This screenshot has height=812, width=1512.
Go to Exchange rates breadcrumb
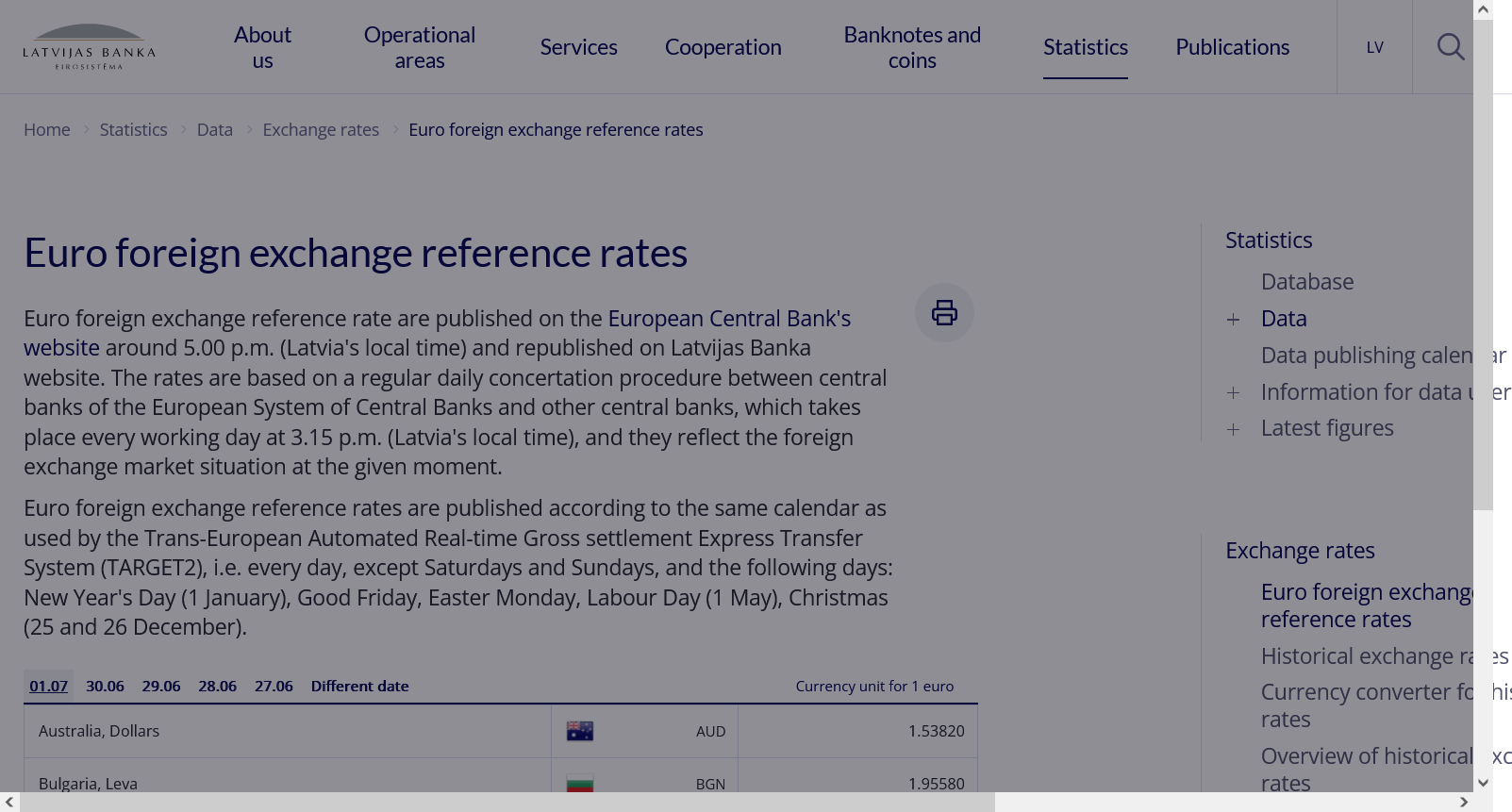click(x=321, y=130)
